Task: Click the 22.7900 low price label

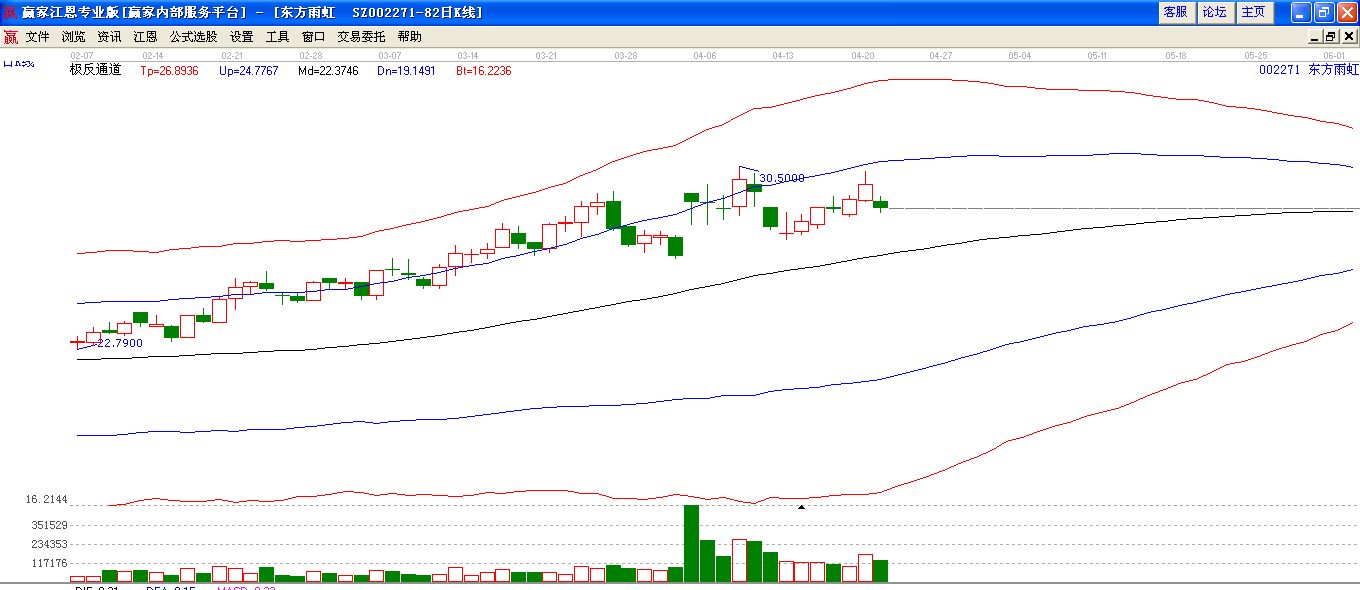Action: (x=120, y=343)
